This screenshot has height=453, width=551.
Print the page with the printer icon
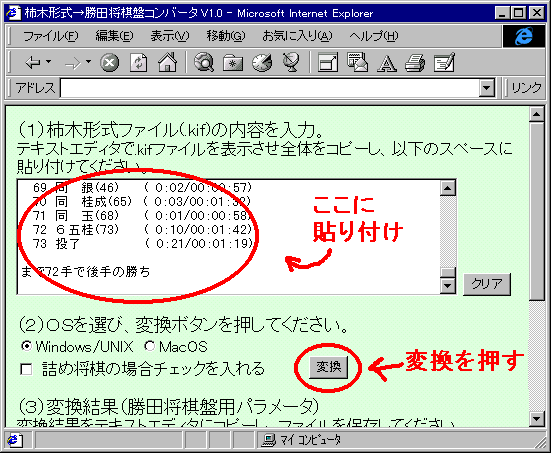(x=415, y=63)
